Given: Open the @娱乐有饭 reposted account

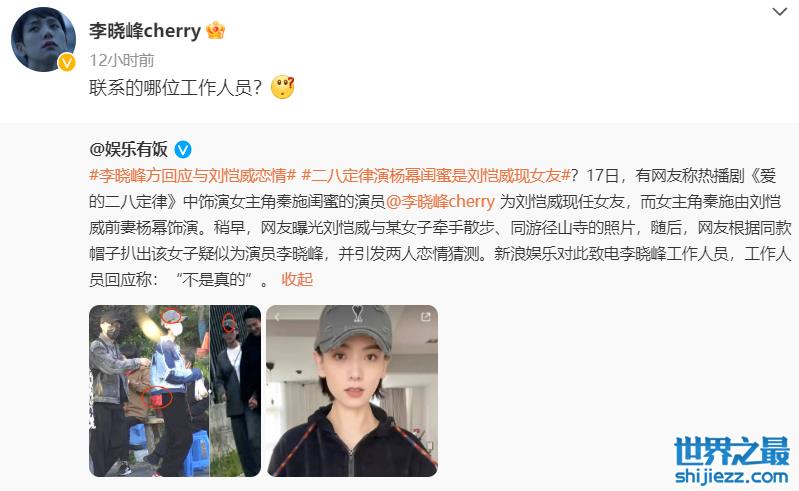Looking at the screenshot, I should click(128, 149).
